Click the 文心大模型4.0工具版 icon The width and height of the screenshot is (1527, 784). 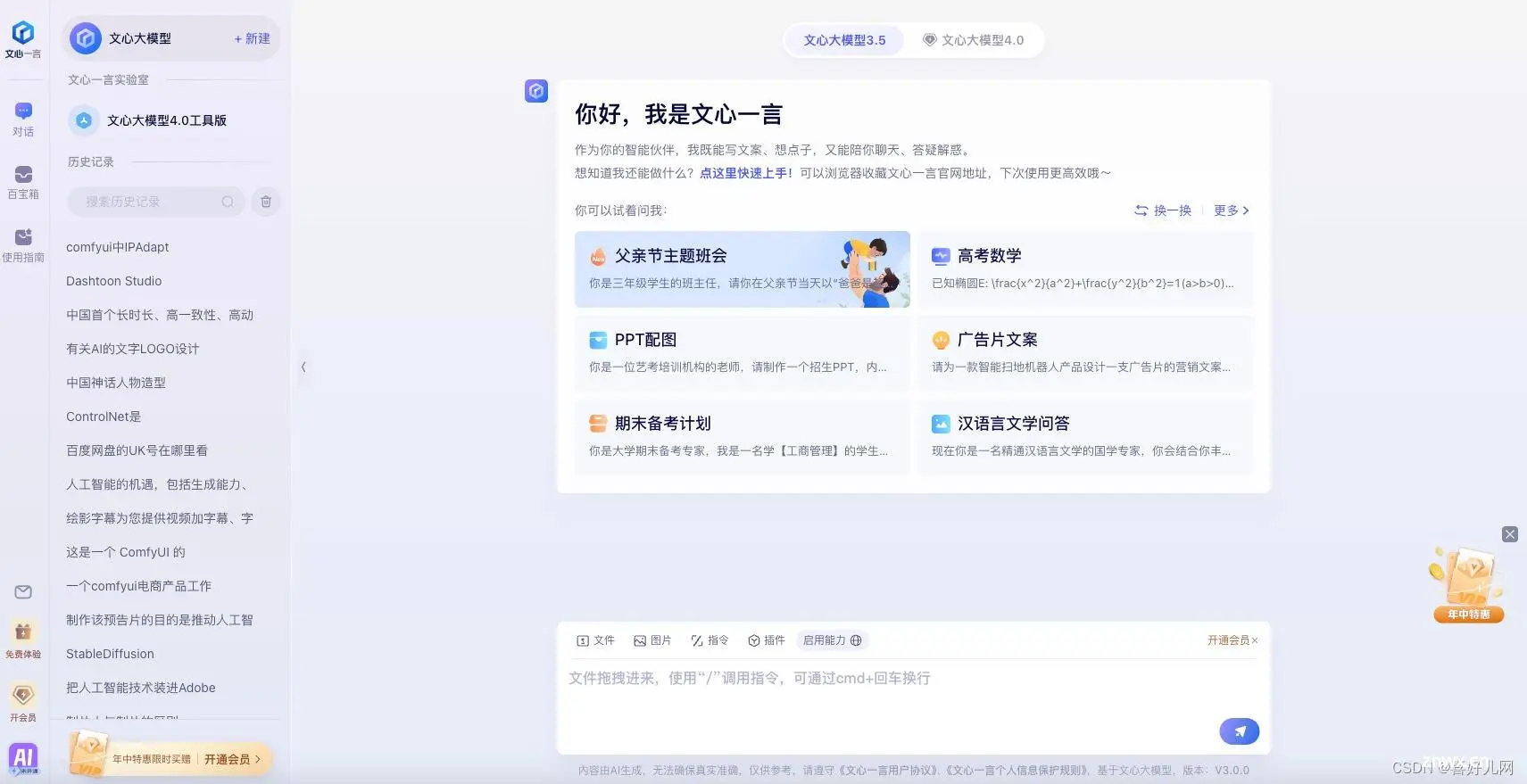(x=84, y=120)
